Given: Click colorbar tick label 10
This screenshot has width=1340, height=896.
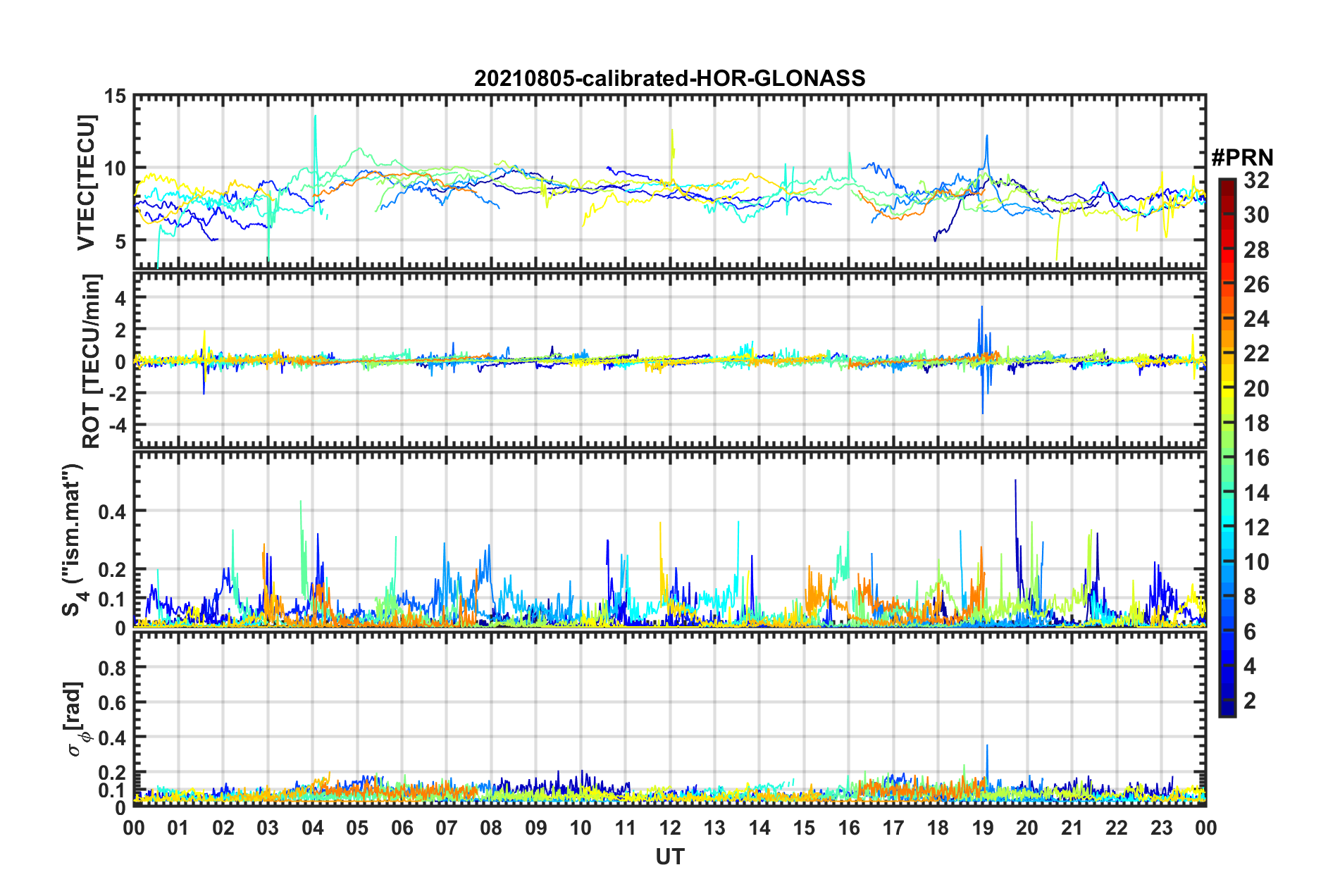Looking at the screenshot, I should coord(1256,562).
